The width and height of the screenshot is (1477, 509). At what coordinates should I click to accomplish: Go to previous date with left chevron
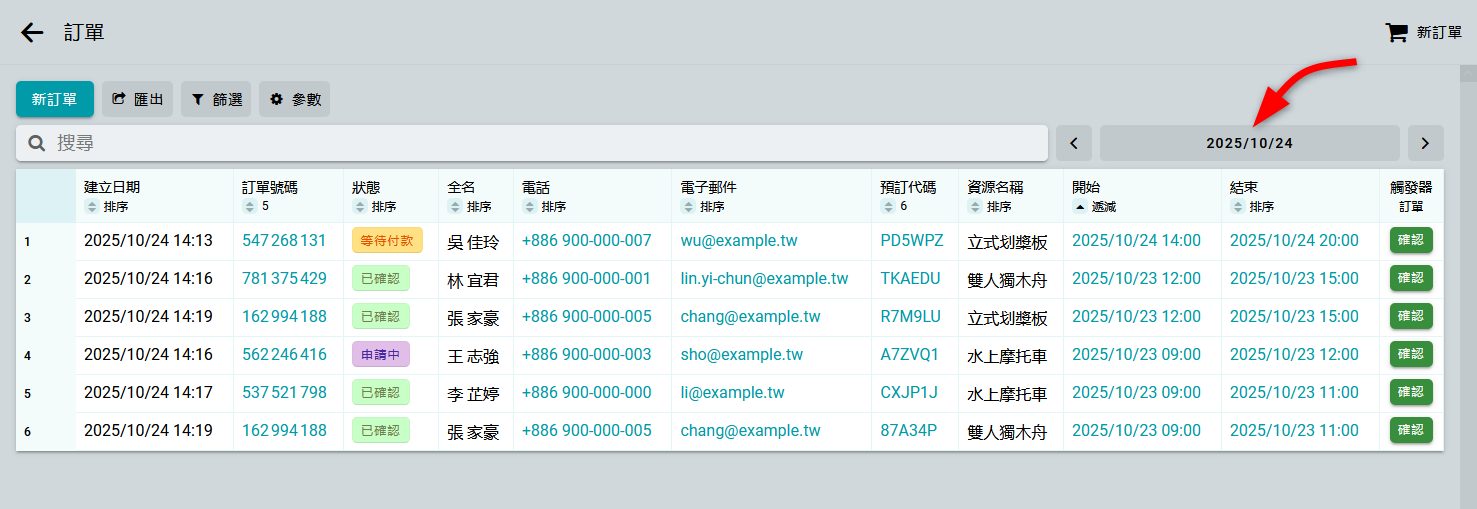point(1074,143)
